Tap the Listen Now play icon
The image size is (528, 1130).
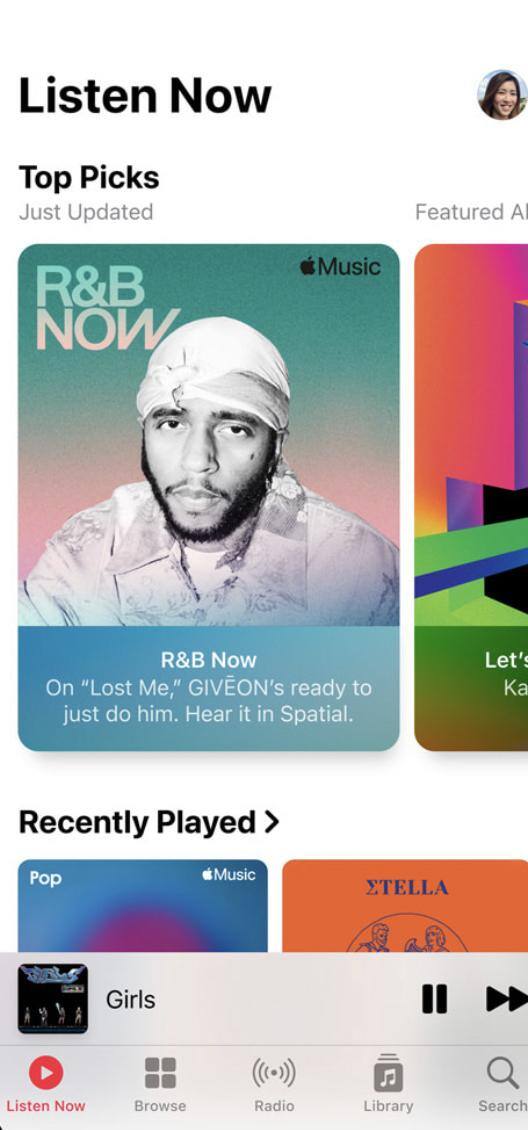[46, 1073]
